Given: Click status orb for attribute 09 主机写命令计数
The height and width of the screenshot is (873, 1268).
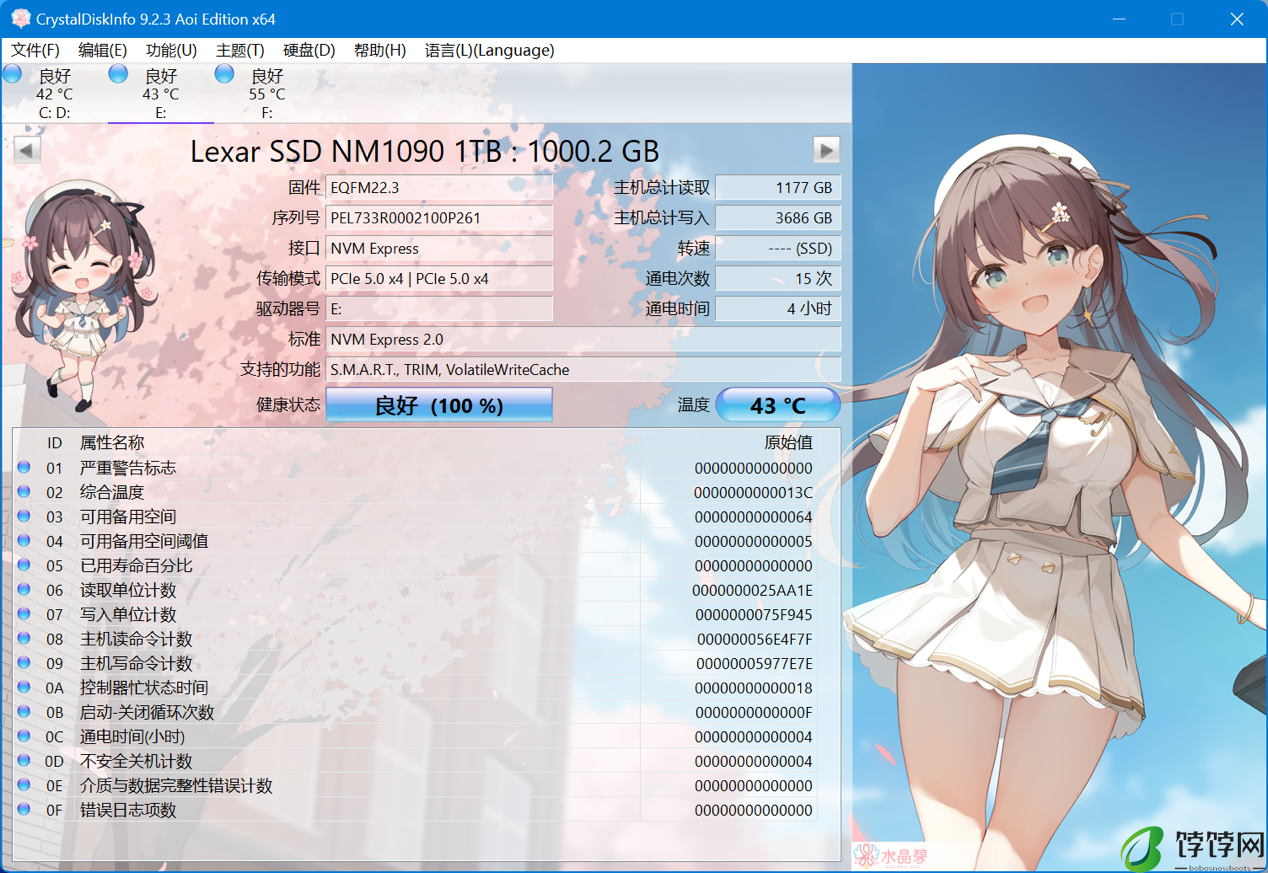Looking at the screenshot, I should [24, 662].
